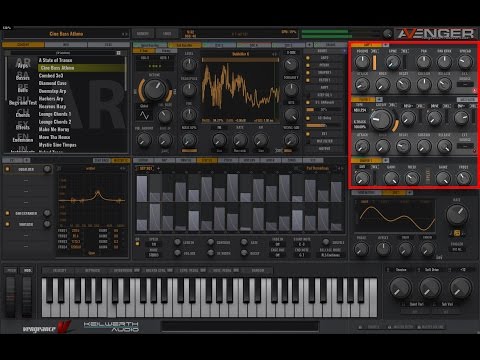
Task: Toggle the Equalizer LED in the FX rack
Action: 7,169
